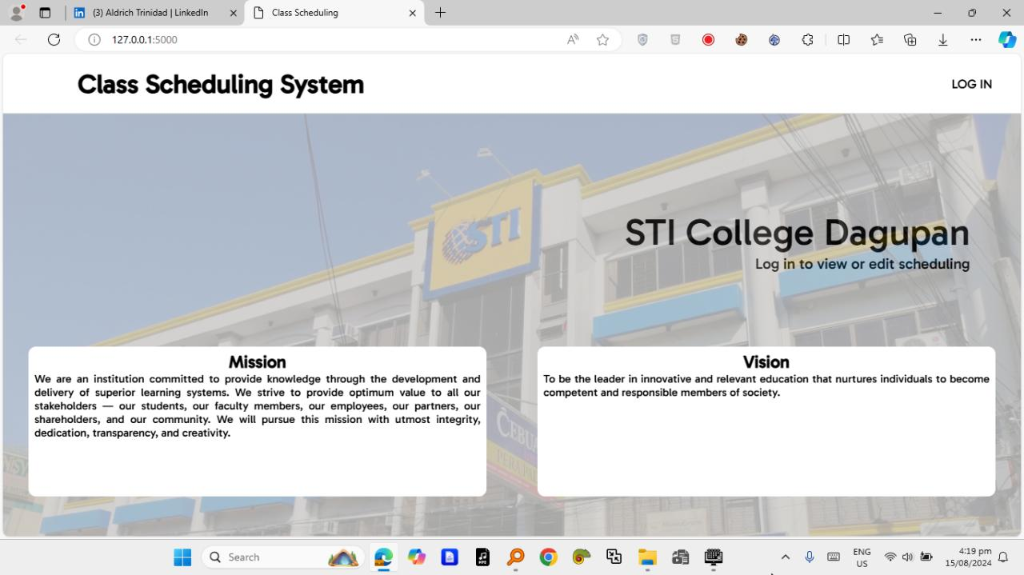Switch ENG US input language

coord(861,557)
